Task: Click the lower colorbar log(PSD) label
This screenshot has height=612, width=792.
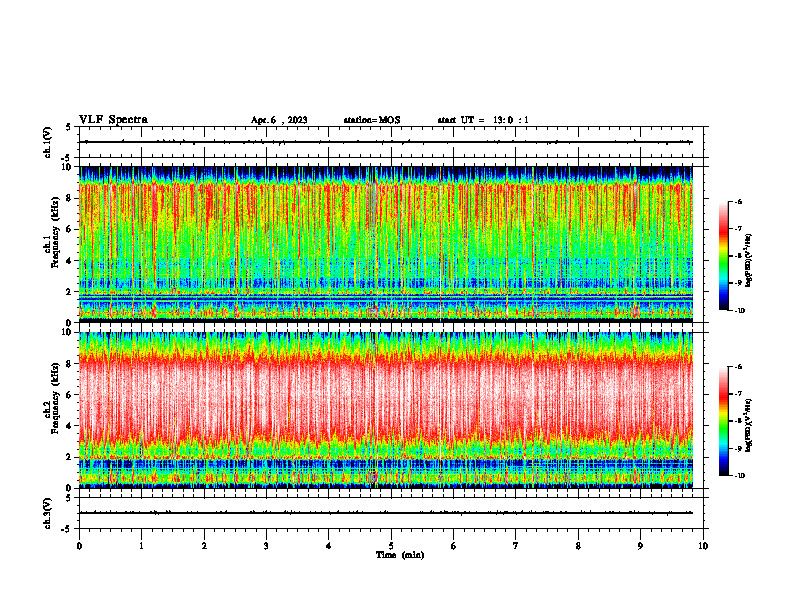Action: pyautogui.click(x=749, y=425)
